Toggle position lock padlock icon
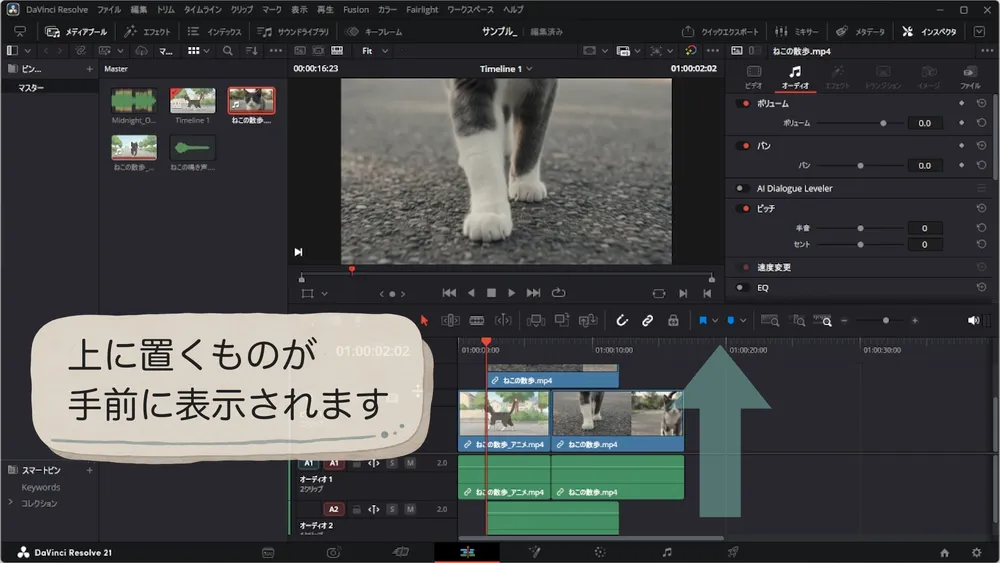 point(673,320)
